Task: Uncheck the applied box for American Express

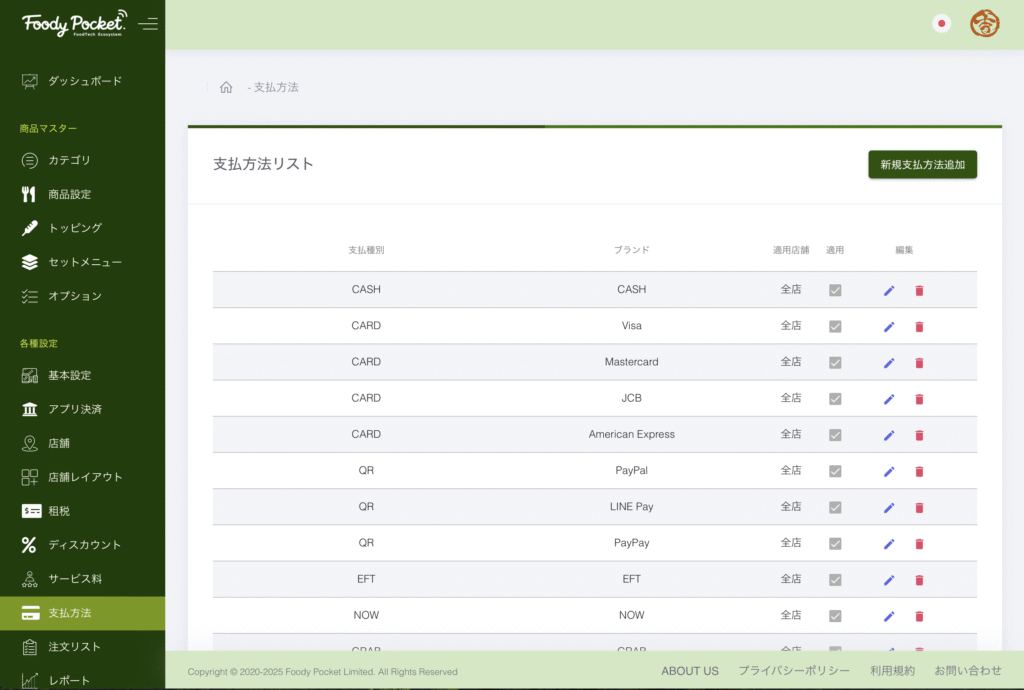Action: (835, 435)
